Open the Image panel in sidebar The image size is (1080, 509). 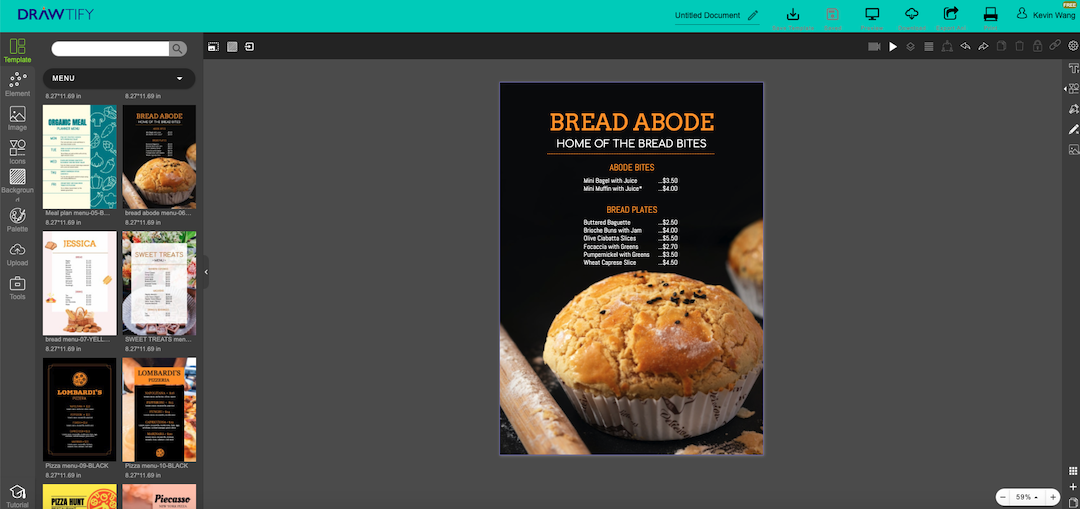[x=17, y=118]
